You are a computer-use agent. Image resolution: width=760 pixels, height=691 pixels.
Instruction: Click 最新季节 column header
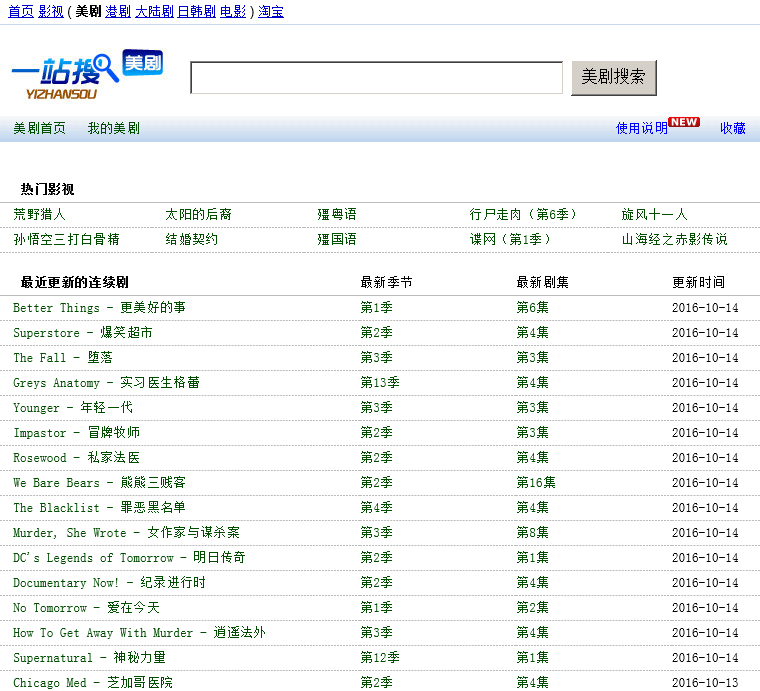pyautogui.click(x=386, y=283)
